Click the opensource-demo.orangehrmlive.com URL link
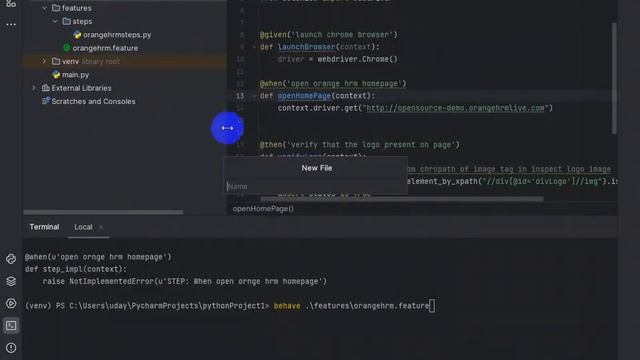 coord(456,108)
